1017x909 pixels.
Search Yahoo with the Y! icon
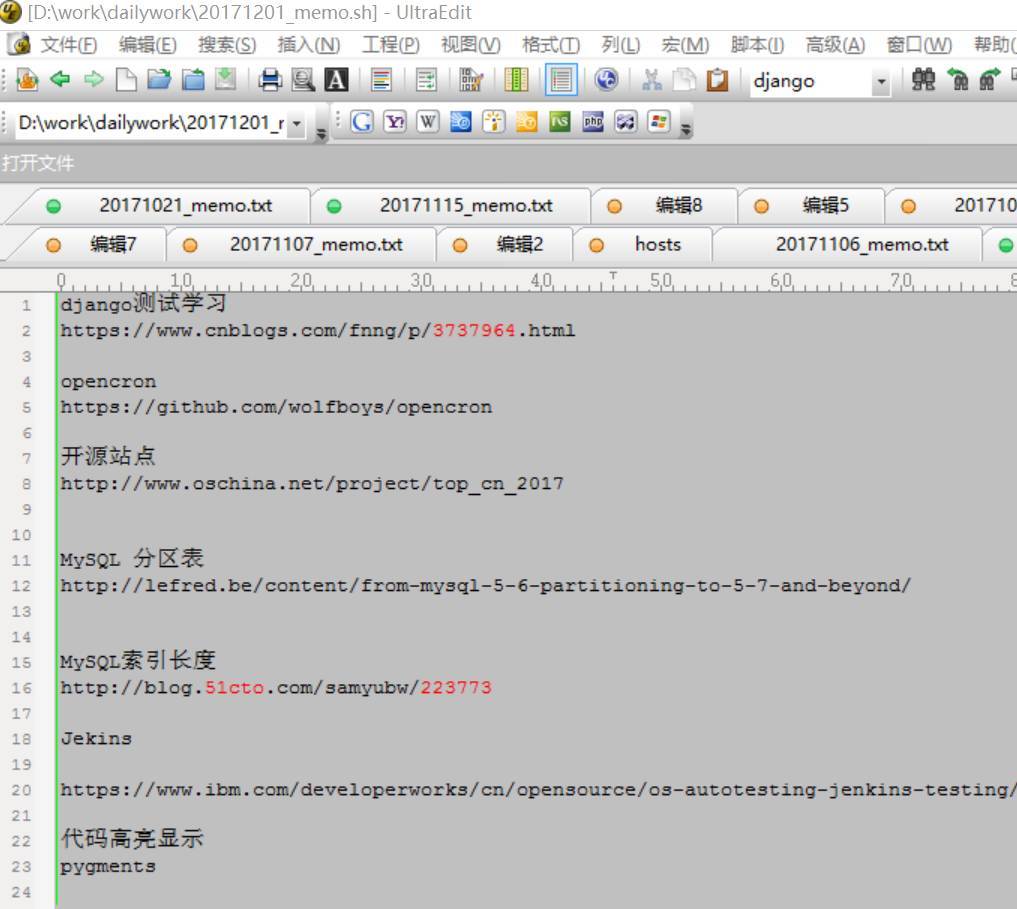pyautogui.click(x=394, y=121)
